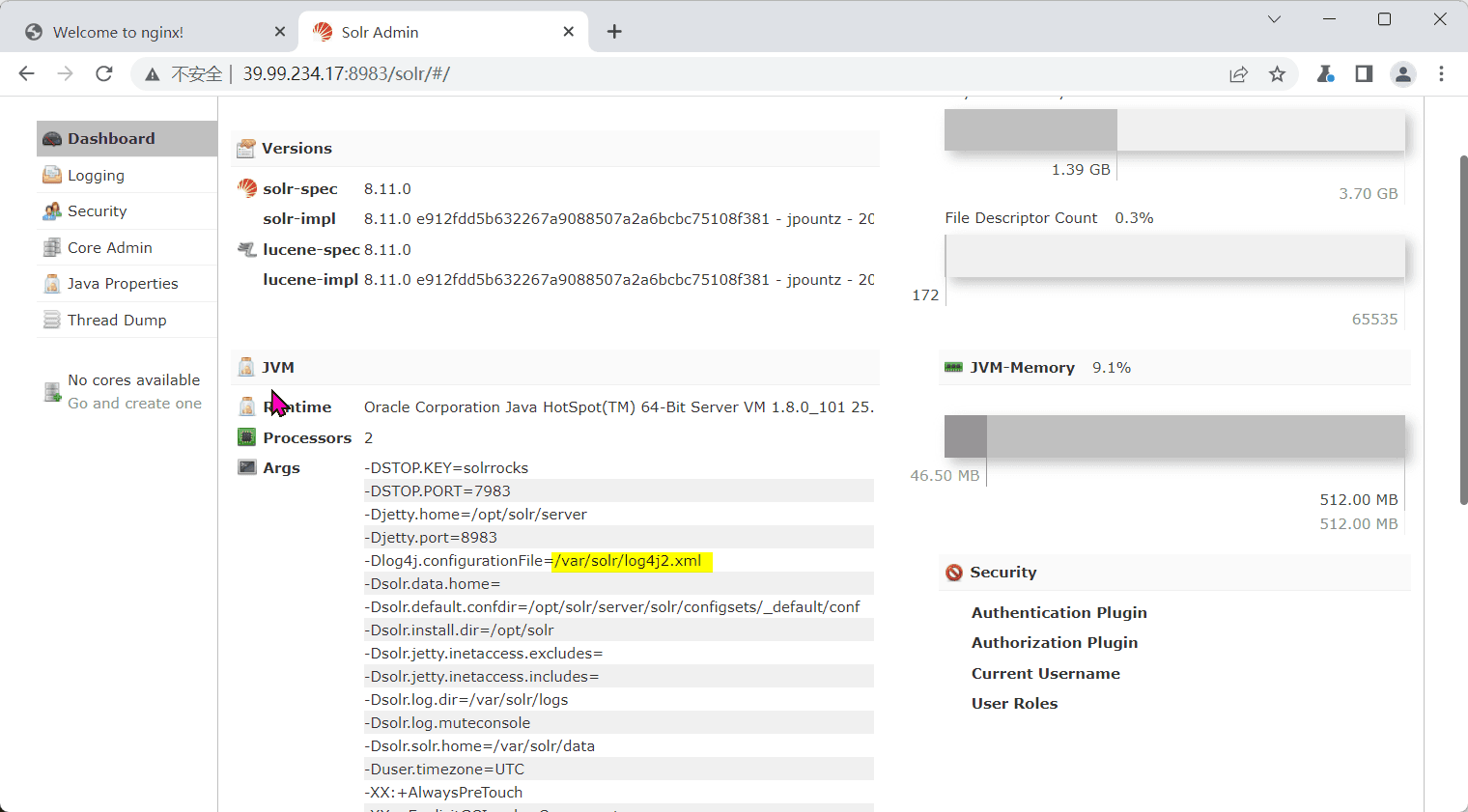
Task: Open the browser side panel icon
Action: [1364, 73]
